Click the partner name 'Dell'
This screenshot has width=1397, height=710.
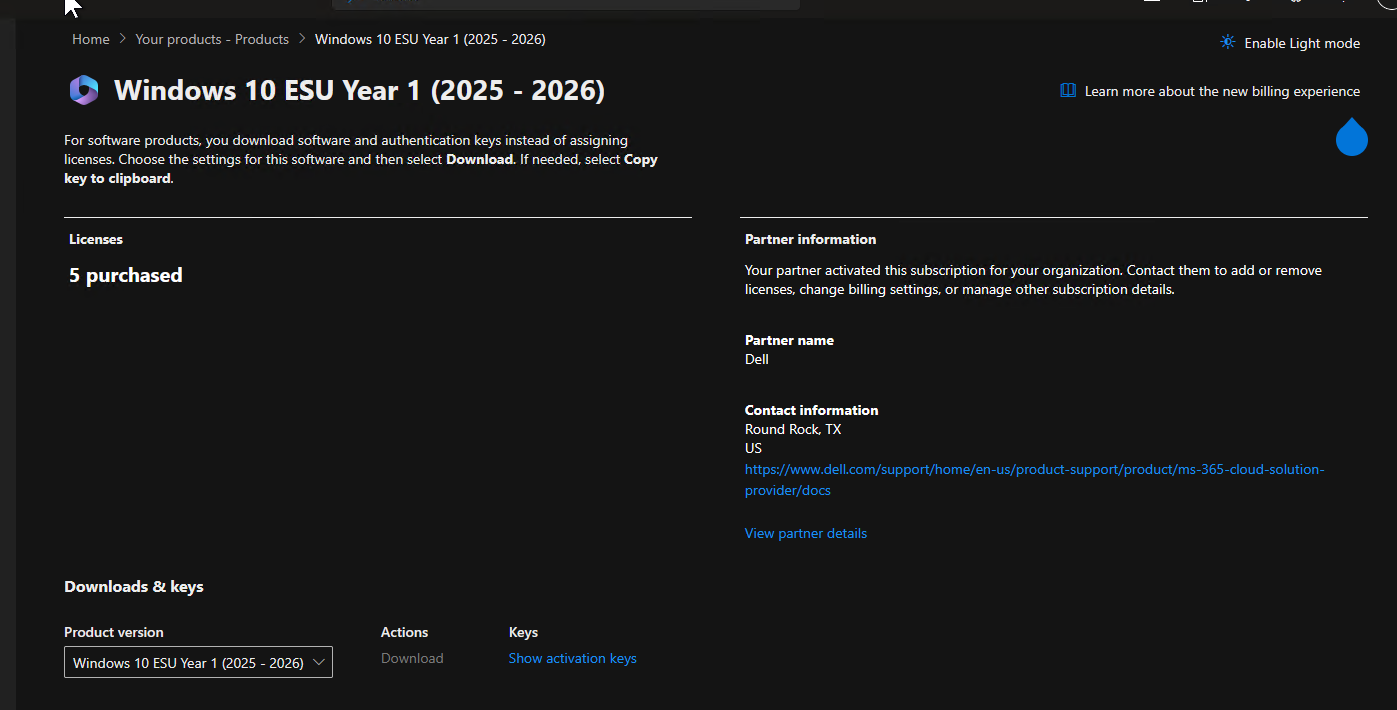click(x=757, y=359)
